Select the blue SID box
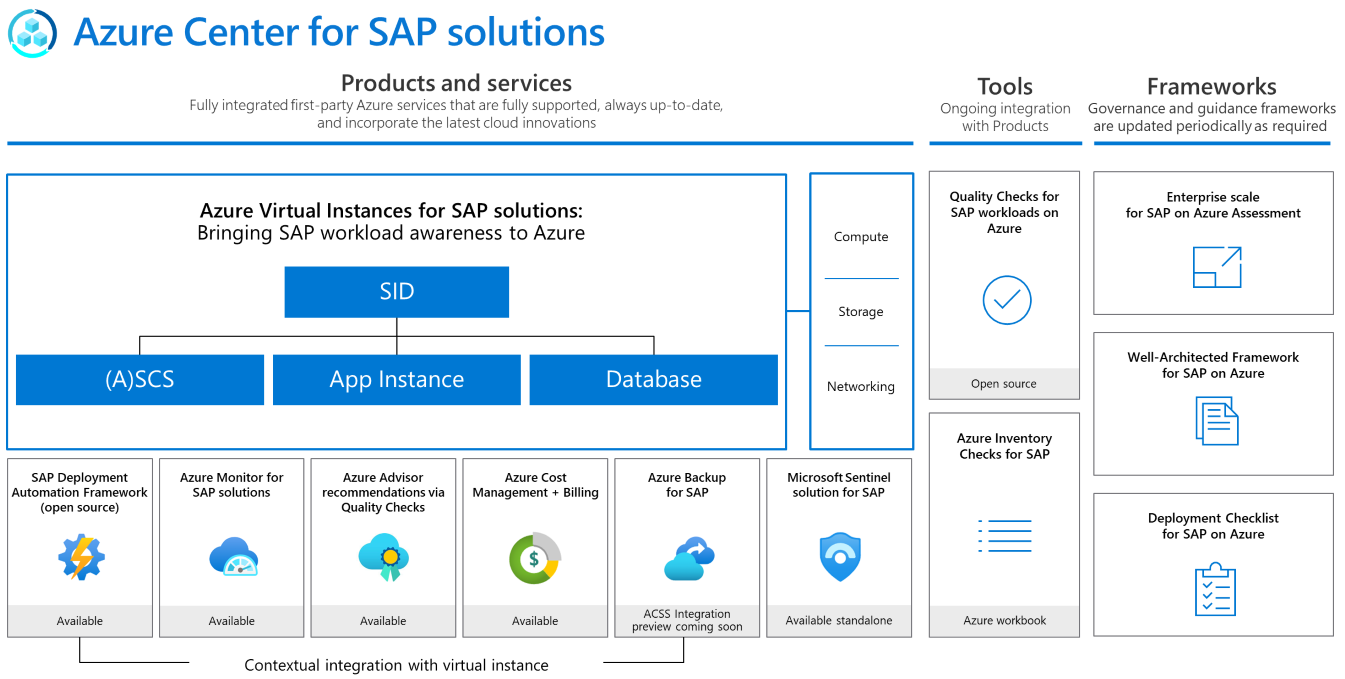 click(x=397, y=292)
